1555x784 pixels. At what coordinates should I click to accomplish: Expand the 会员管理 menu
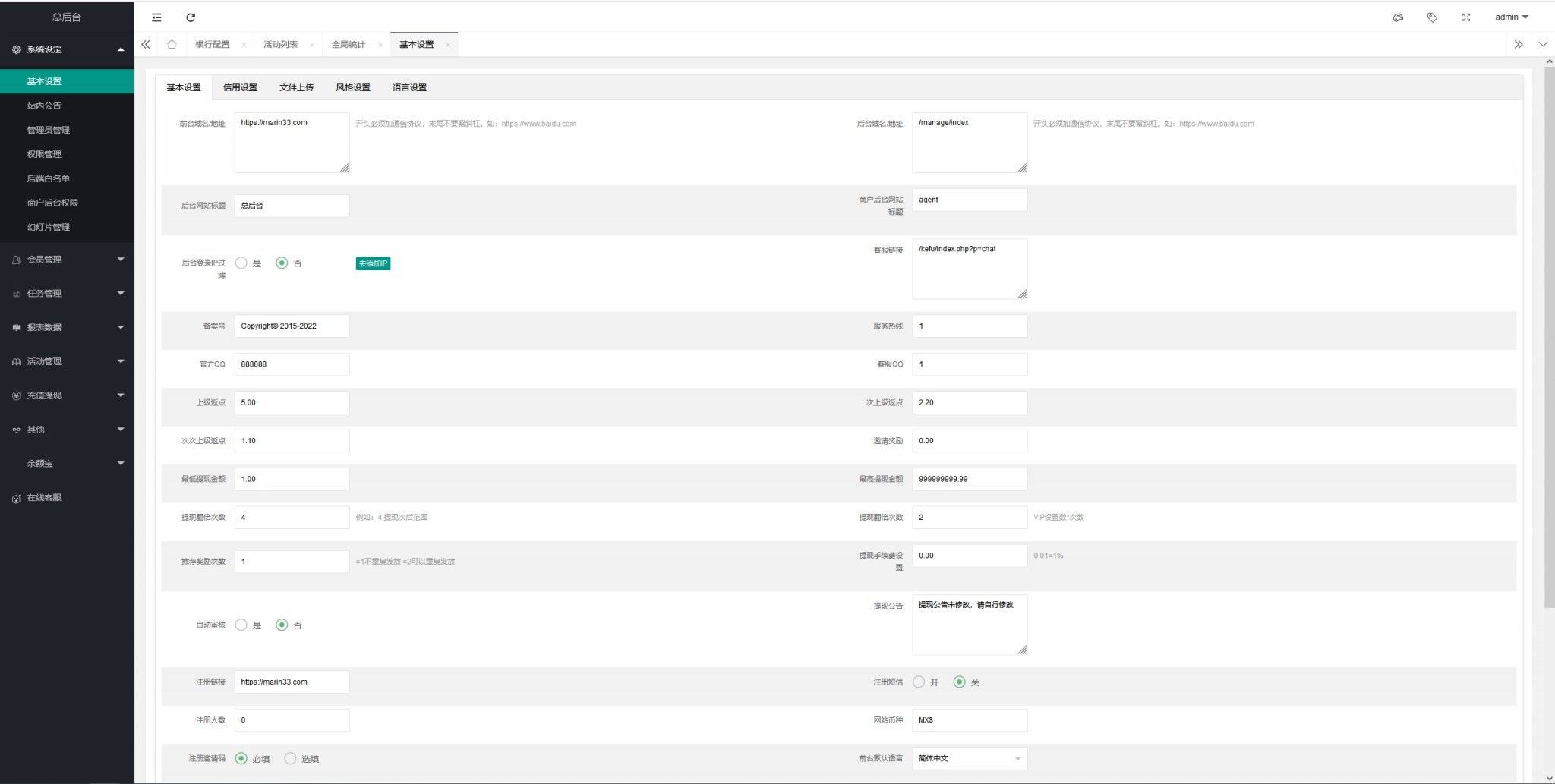pyautogui.click(x=121, y=260)
